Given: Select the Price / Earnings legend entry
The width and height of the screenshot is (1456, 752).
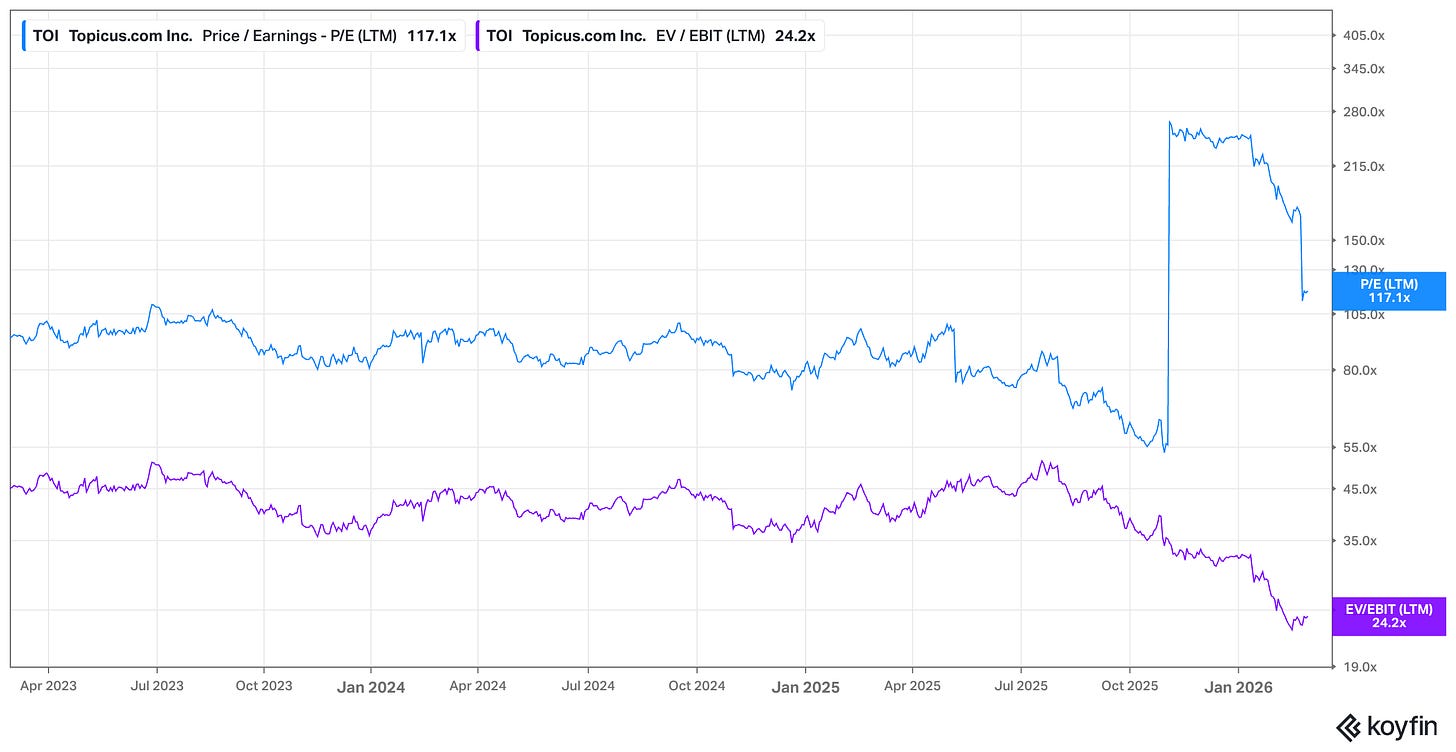Looking at the screenshot, I should (x=243, y=36).
